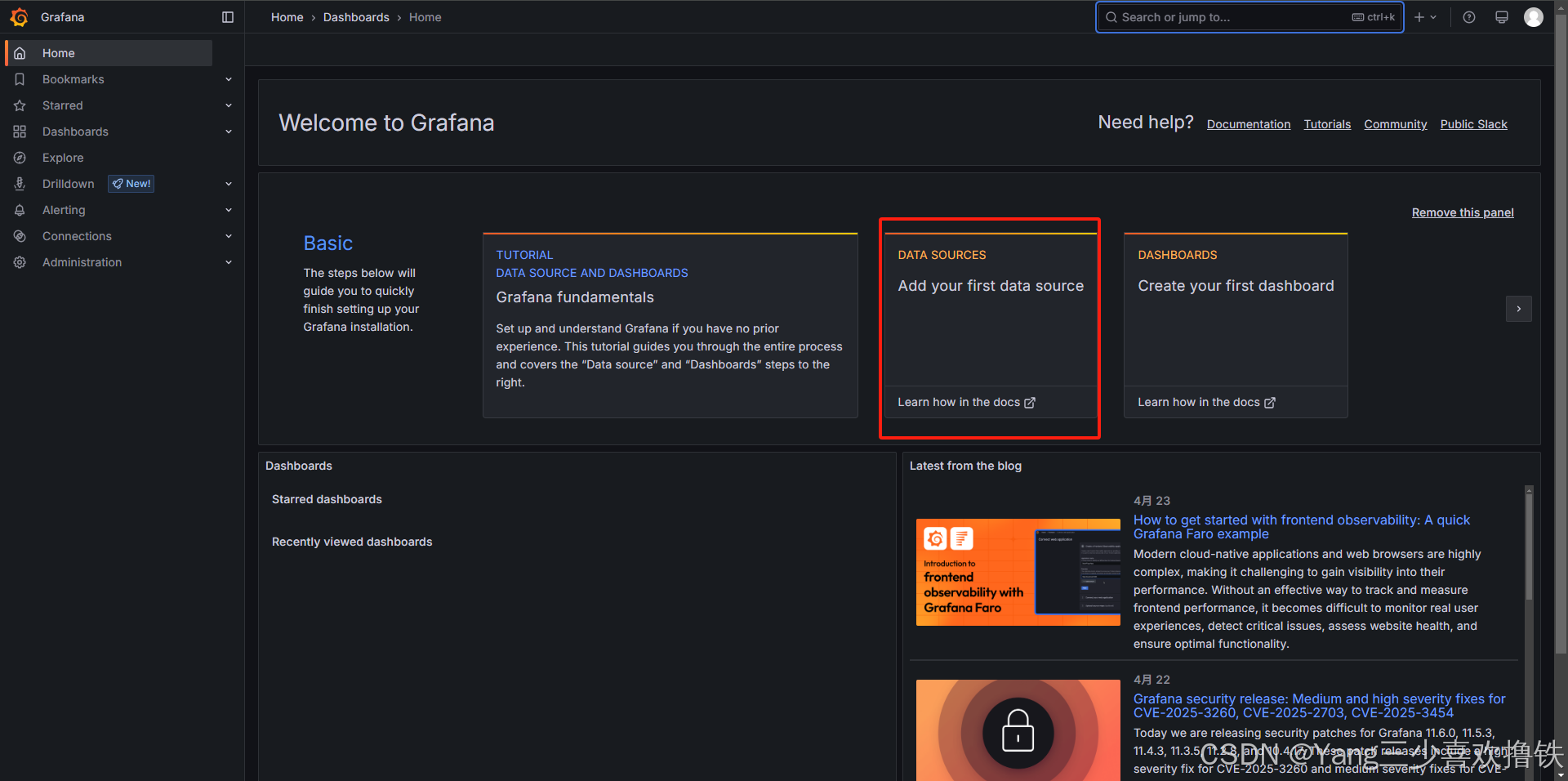Image resolution: width=1568 pixels, height=781 pixels.
Task: Click the Recently viewed dashboards heading
Action: point(352,542)
